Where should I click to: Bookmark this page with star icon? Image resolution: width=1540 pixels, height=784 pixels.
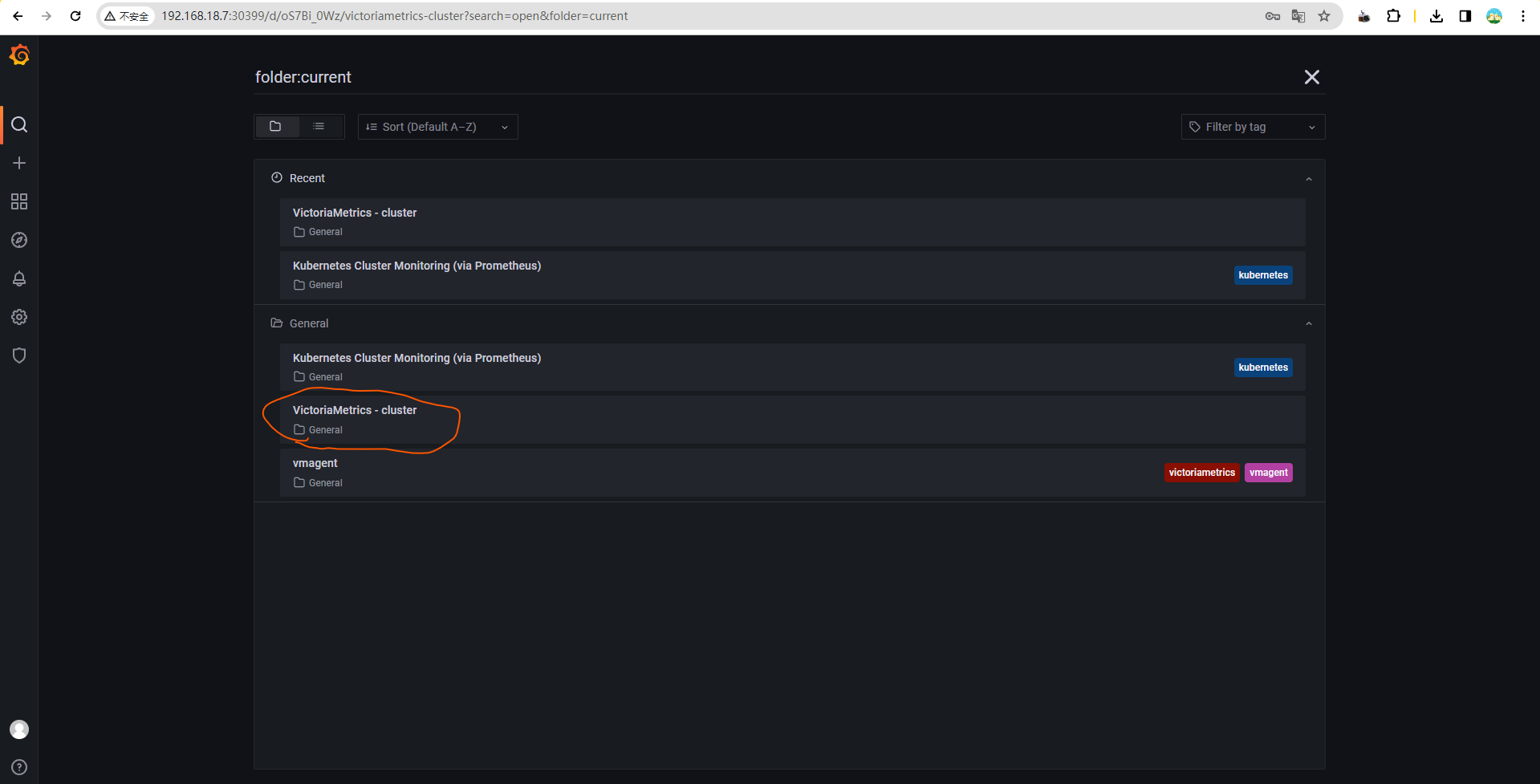(1324, 16)
